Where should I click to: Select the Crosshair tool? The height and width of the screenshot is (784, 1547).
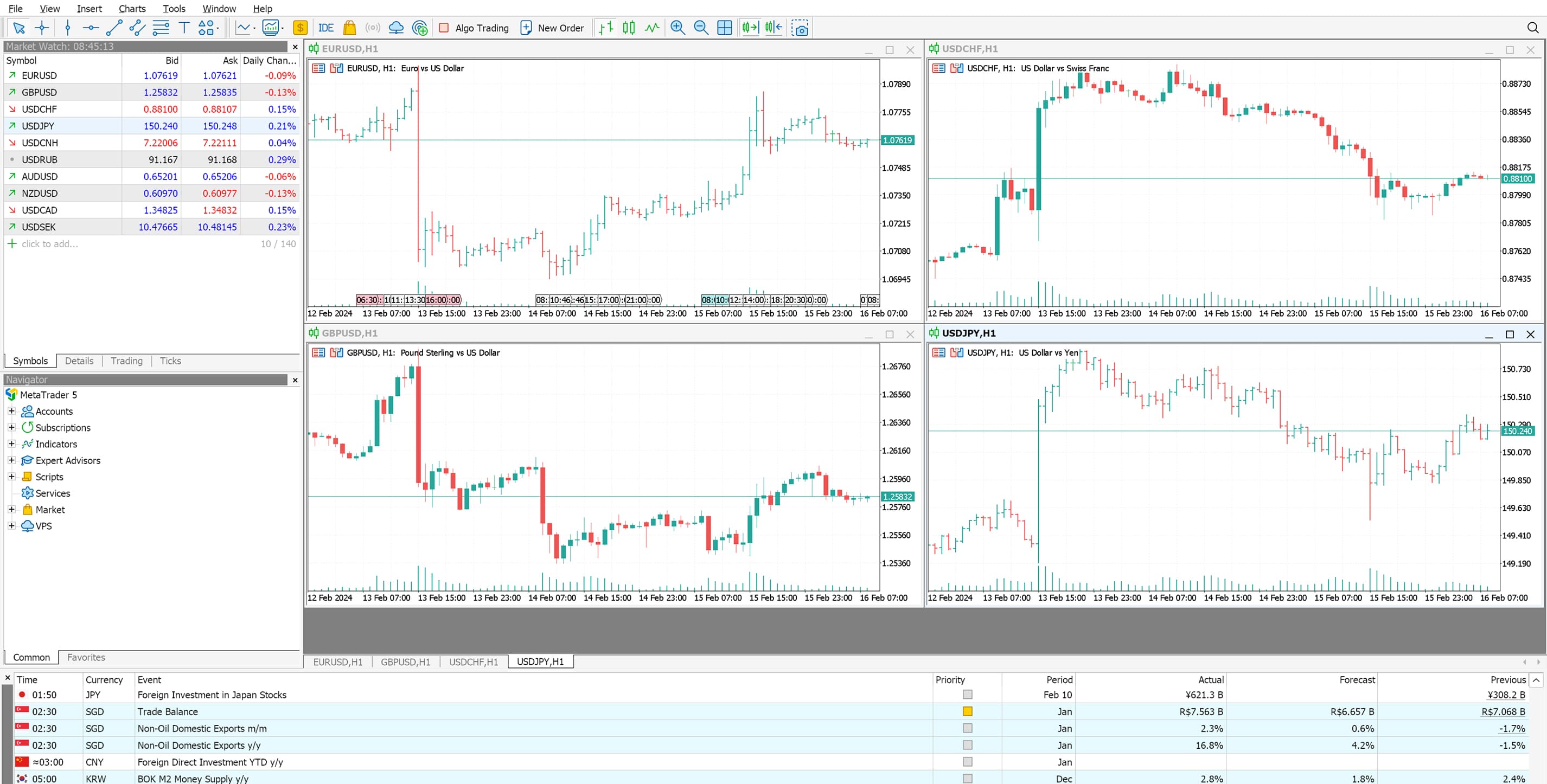(x=41, y=28)
